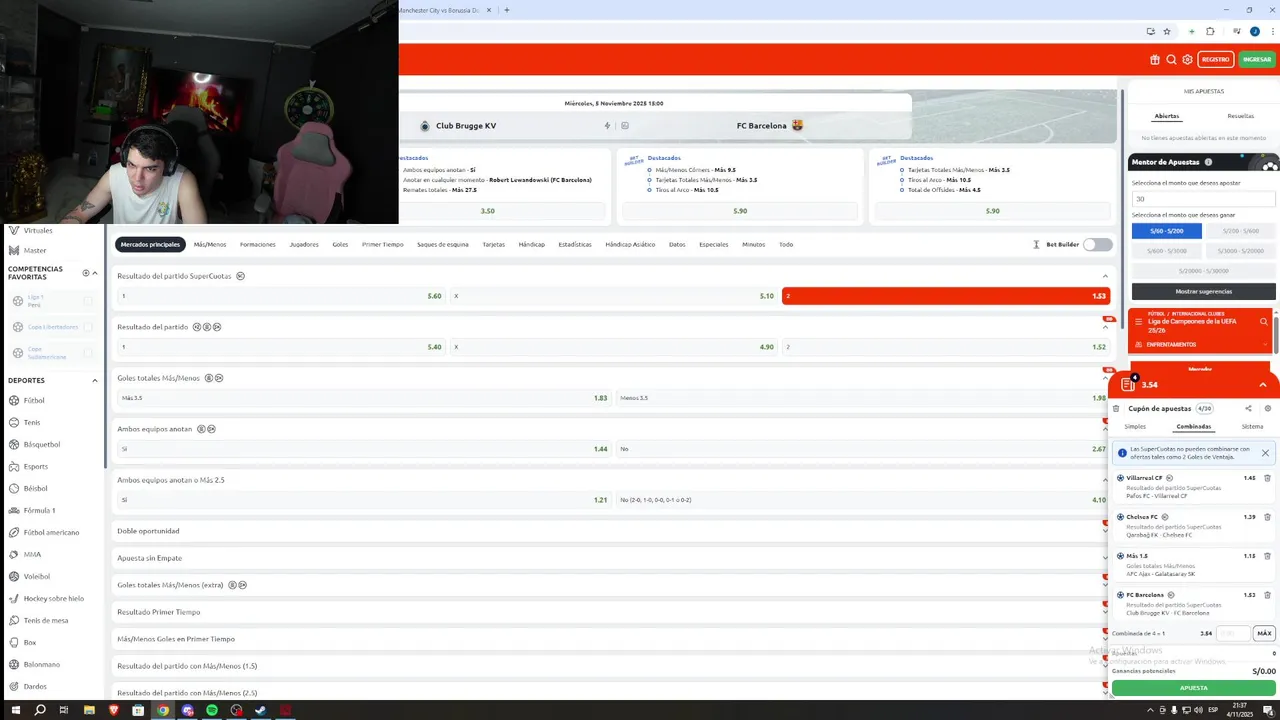Screen dimensions: 1280x720
Task: Select the Esports controller icon
Action: pyautogui.click(x=14, y=466)
